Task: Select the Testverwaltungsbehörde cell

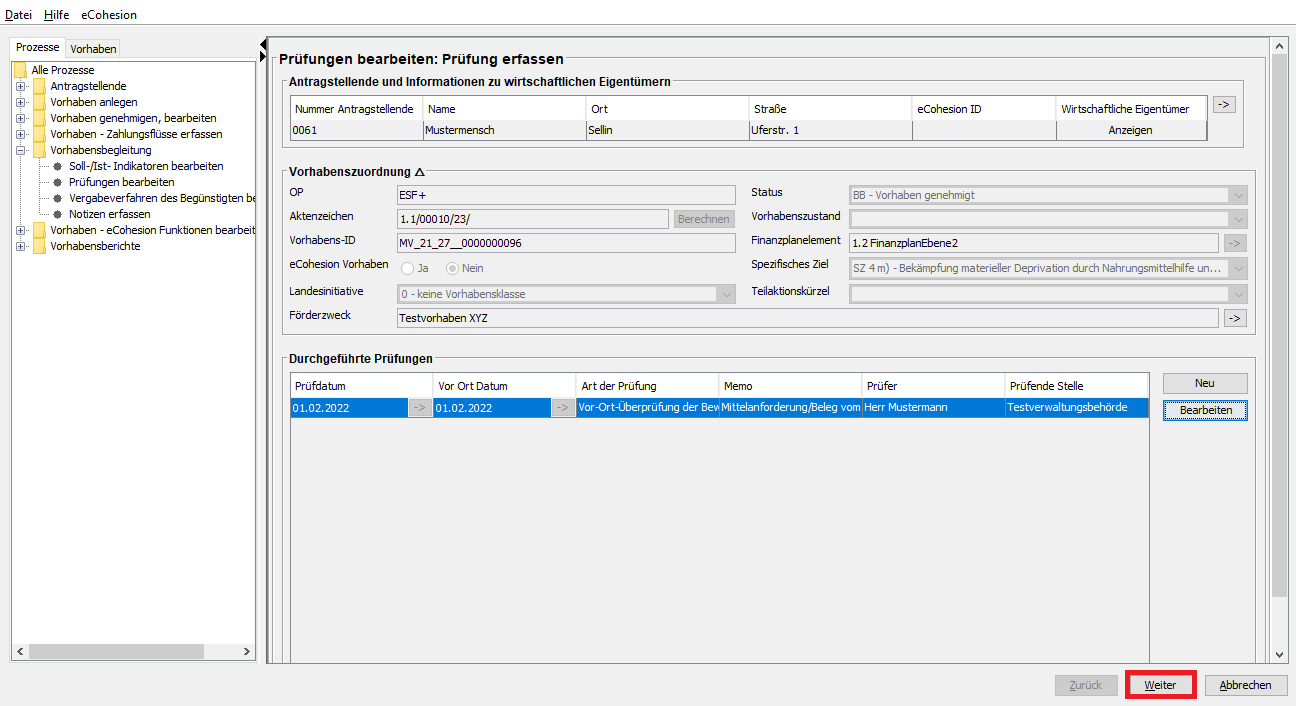Action: pos(1077,408)
